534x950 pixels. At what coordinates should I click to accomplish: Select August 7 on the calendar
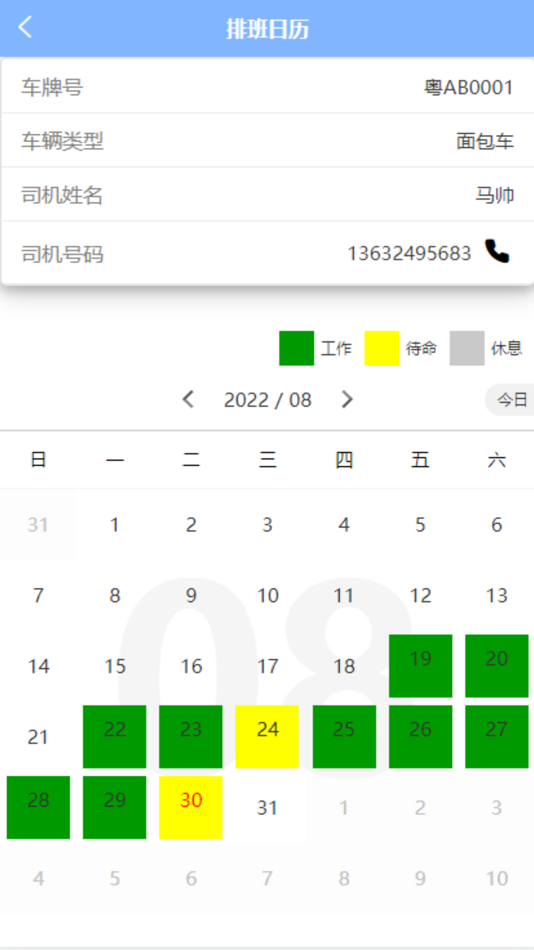pyautogui.click(x=38, y=595)
